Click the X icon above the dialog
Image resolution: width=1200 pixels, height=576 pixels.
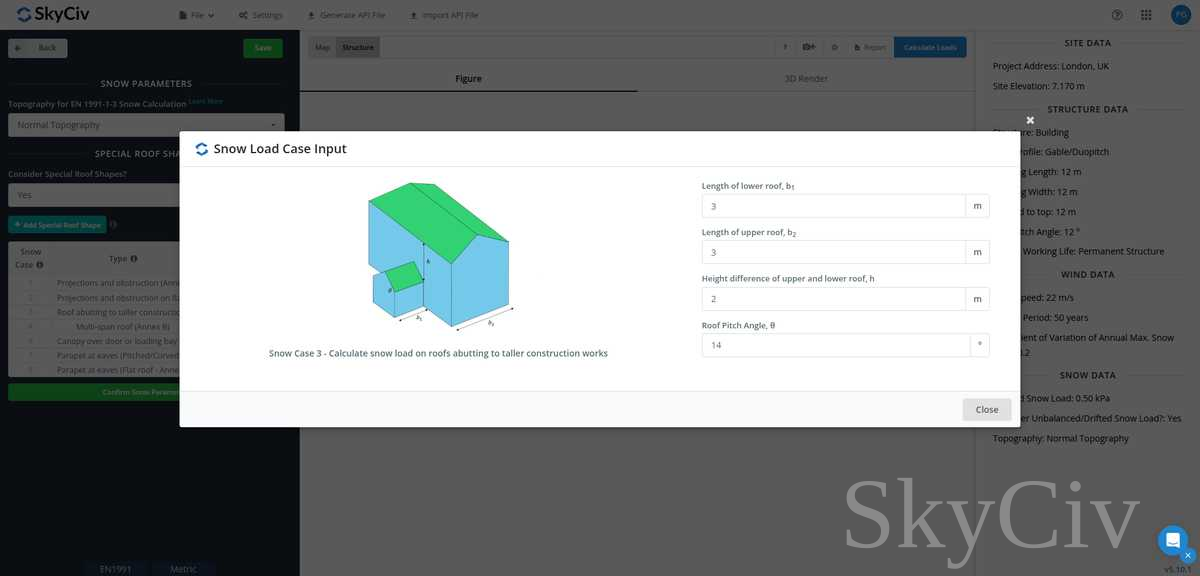[1030, 120]
